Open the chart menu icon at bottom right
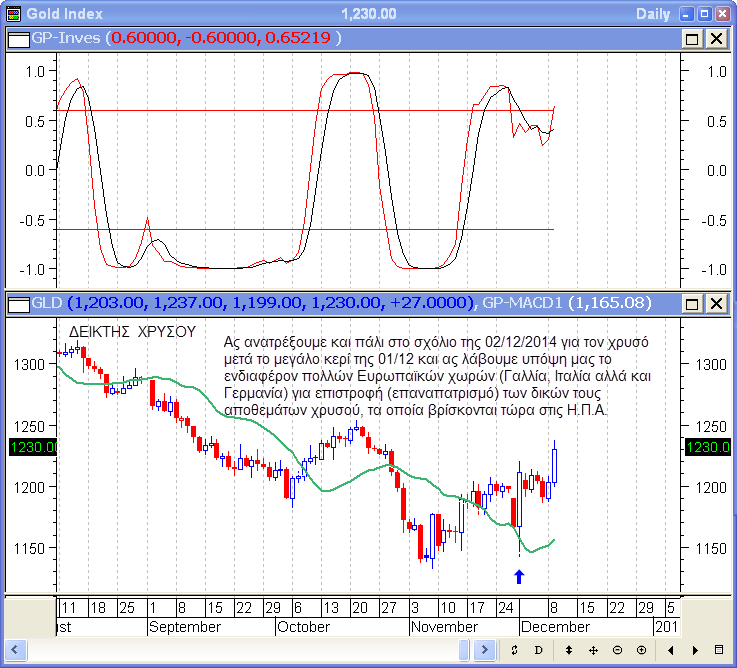This screenshot has width=737, height=668. coord(719,650)
